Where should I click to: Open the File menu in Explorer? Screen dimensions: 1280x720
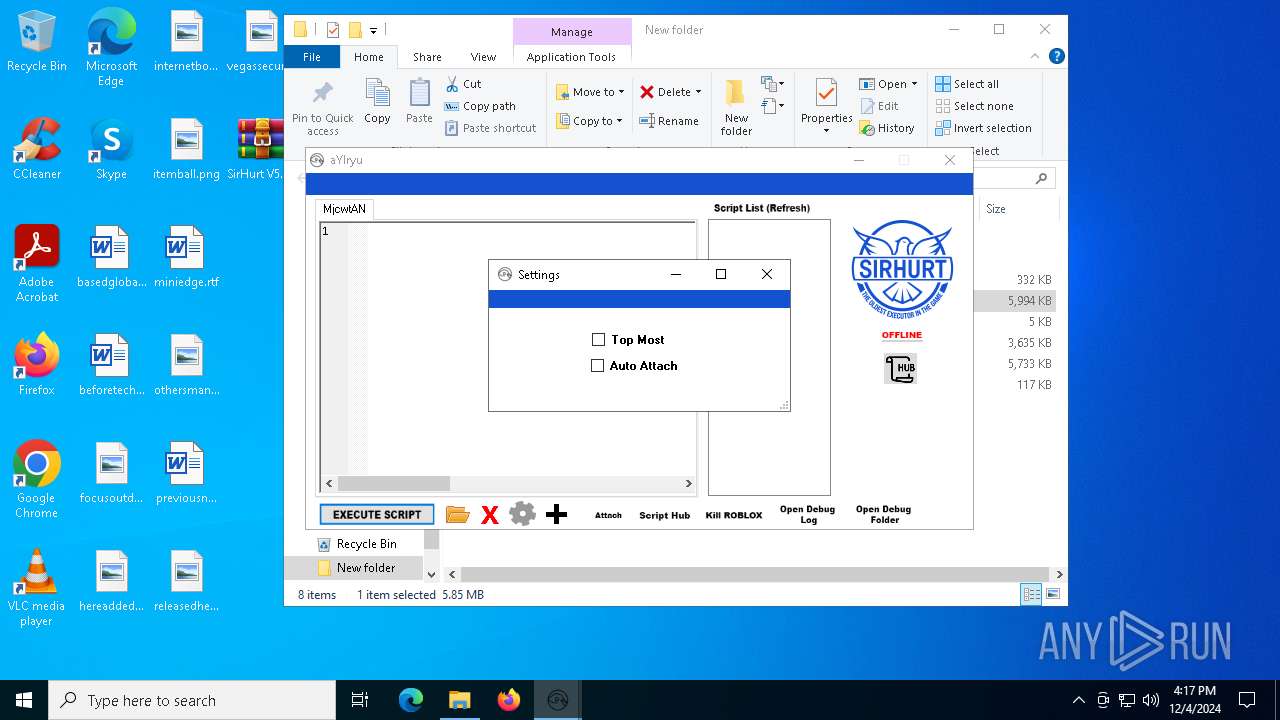[312, 57]
